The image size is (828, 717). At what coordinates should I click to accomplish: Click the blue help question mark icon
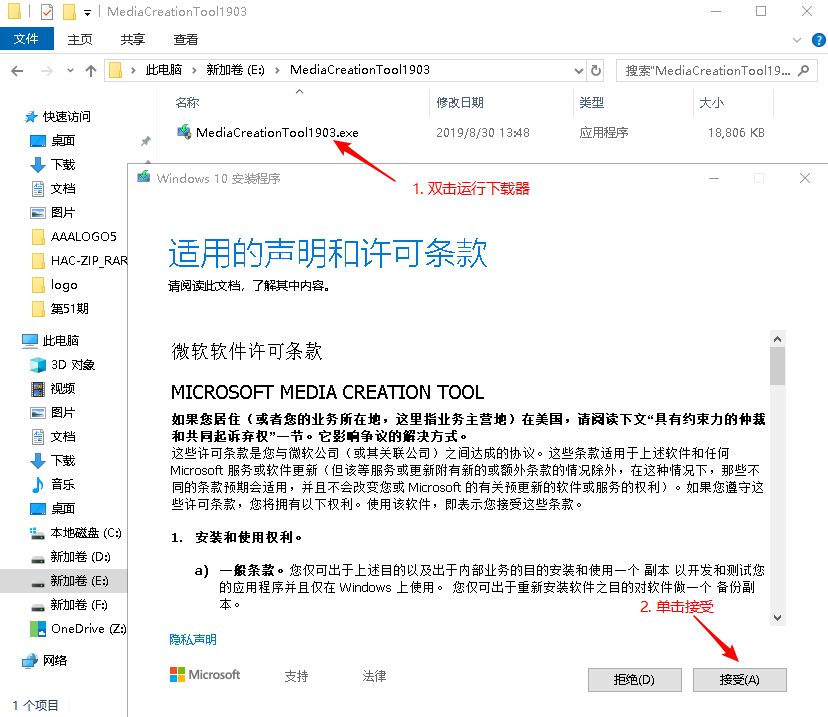pyautogui.click(x=818, y=40)
